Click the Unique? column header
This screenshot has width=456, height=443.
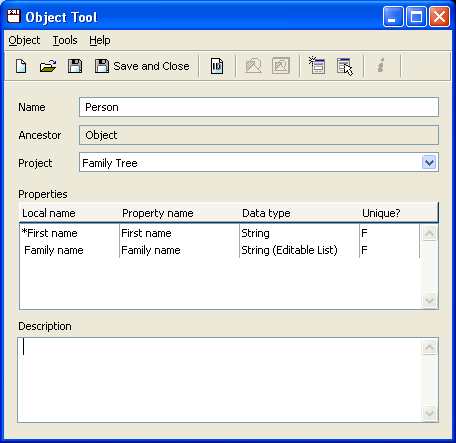click(x=399, y=213)
